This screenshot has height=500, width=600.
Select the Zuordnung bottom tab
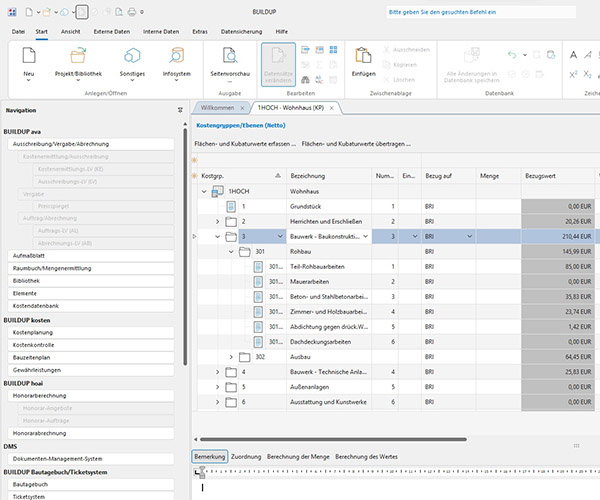click(246, 457)
